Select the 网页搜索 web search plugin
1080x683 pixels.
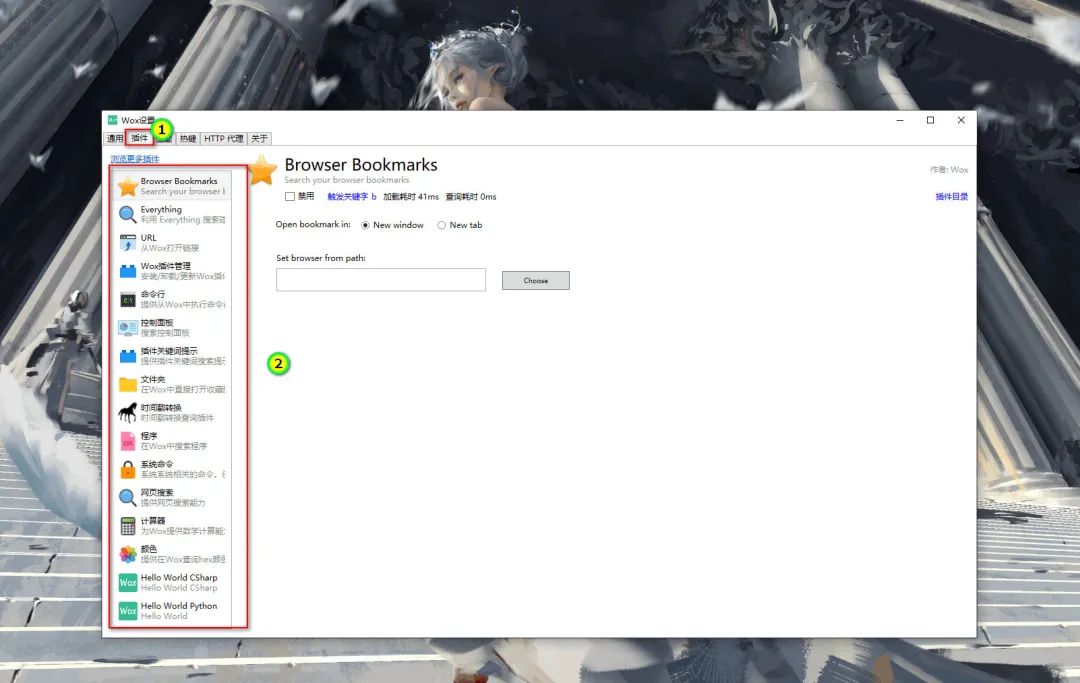click(x=172, y=497)
